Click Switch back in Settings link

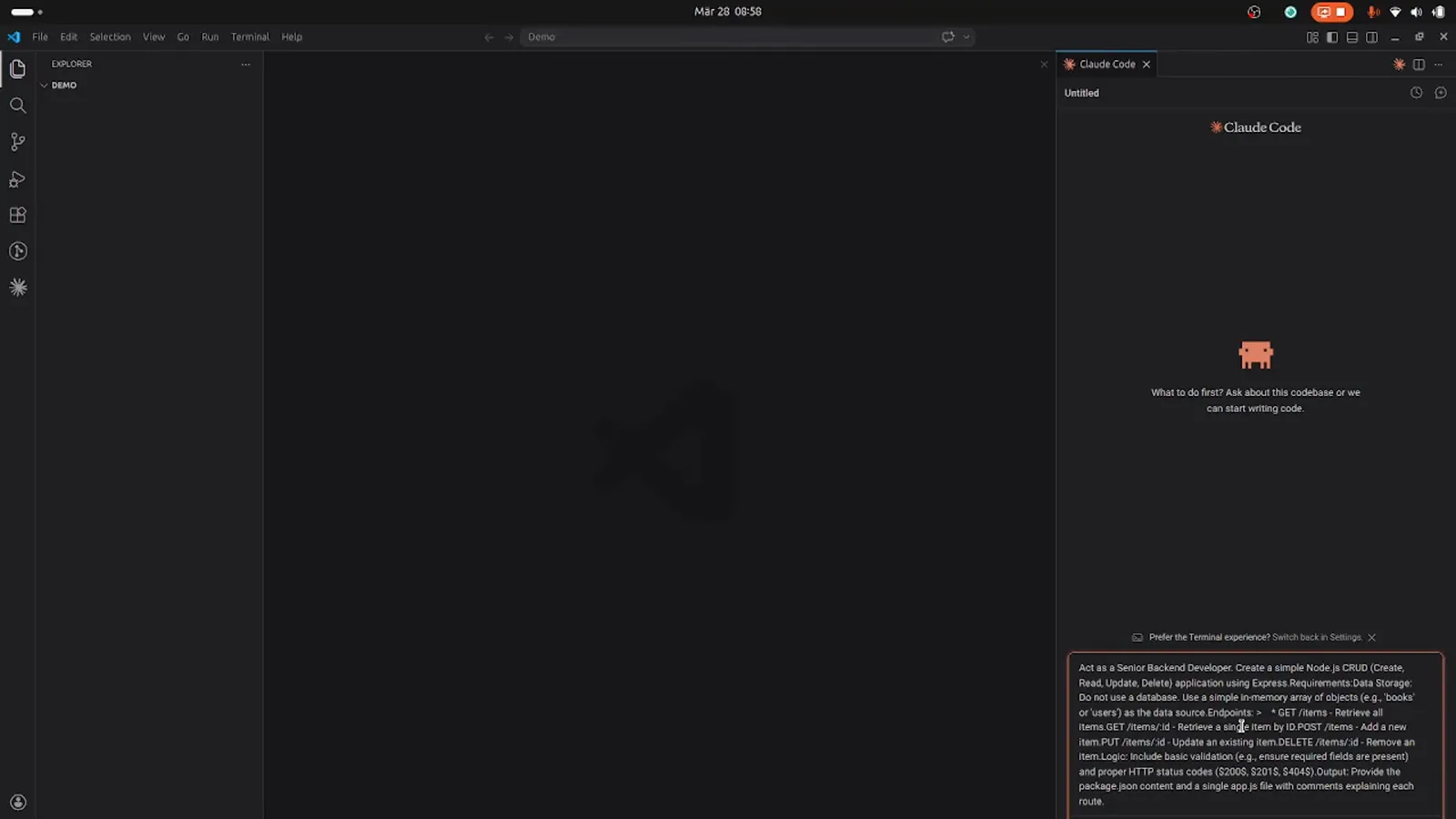point(1317,638)
